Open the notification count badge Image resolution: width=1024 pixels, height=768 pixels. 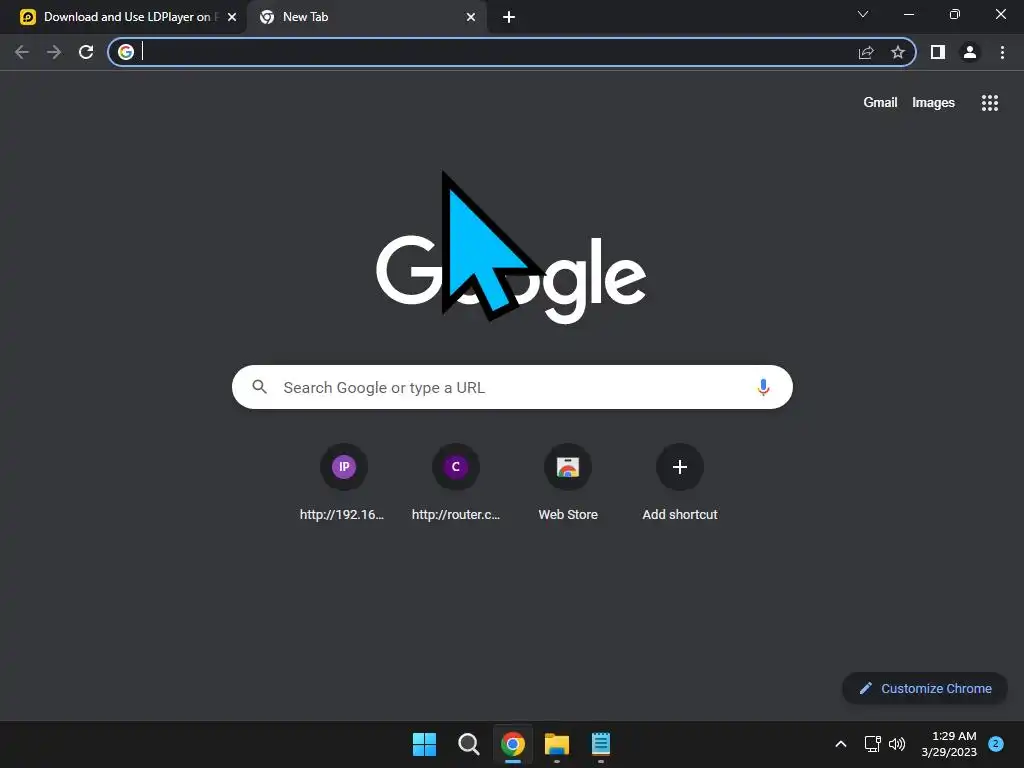coord(996,744)
